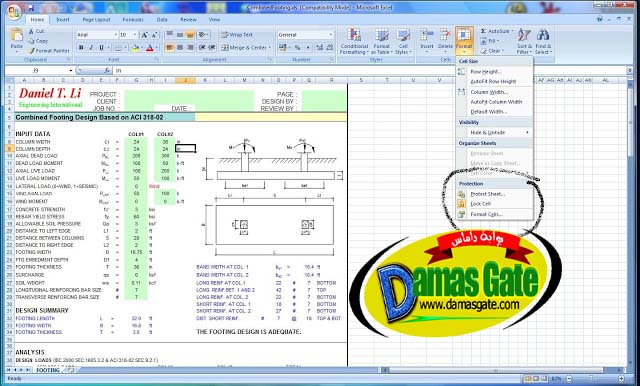Click the Orientation text-angle icon
The width and height of the screenshot is (640, 386).
202,35
